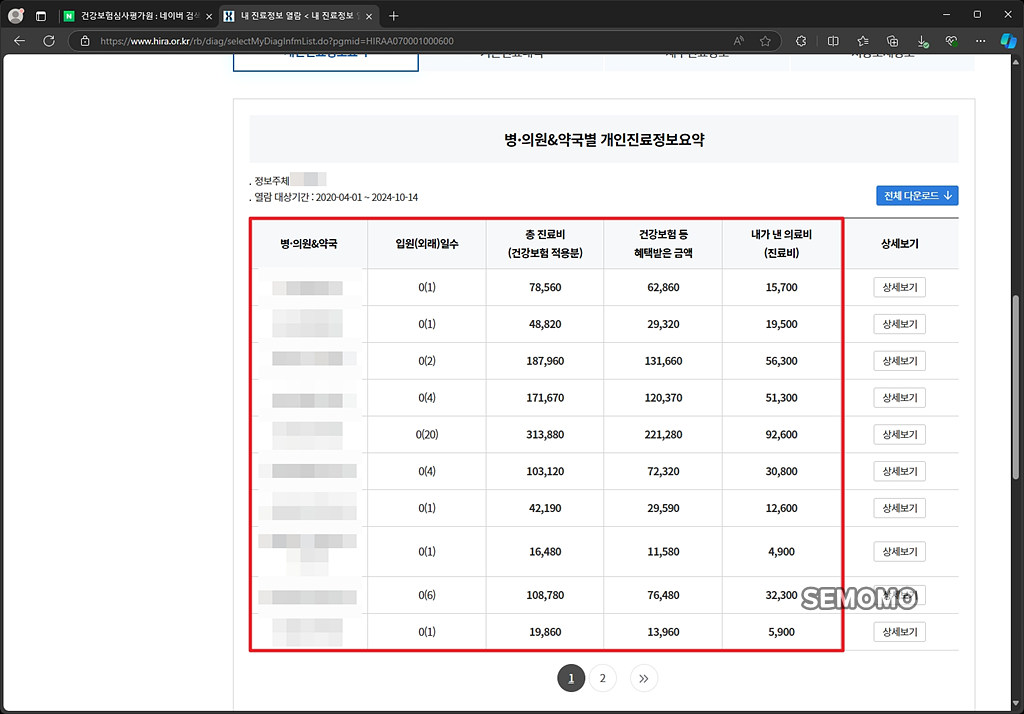This screenshot has height=714, width=1024.
Task: Click the 221,280 benefit amount cell
Action: pyautogui.click(x=663, y=434)
